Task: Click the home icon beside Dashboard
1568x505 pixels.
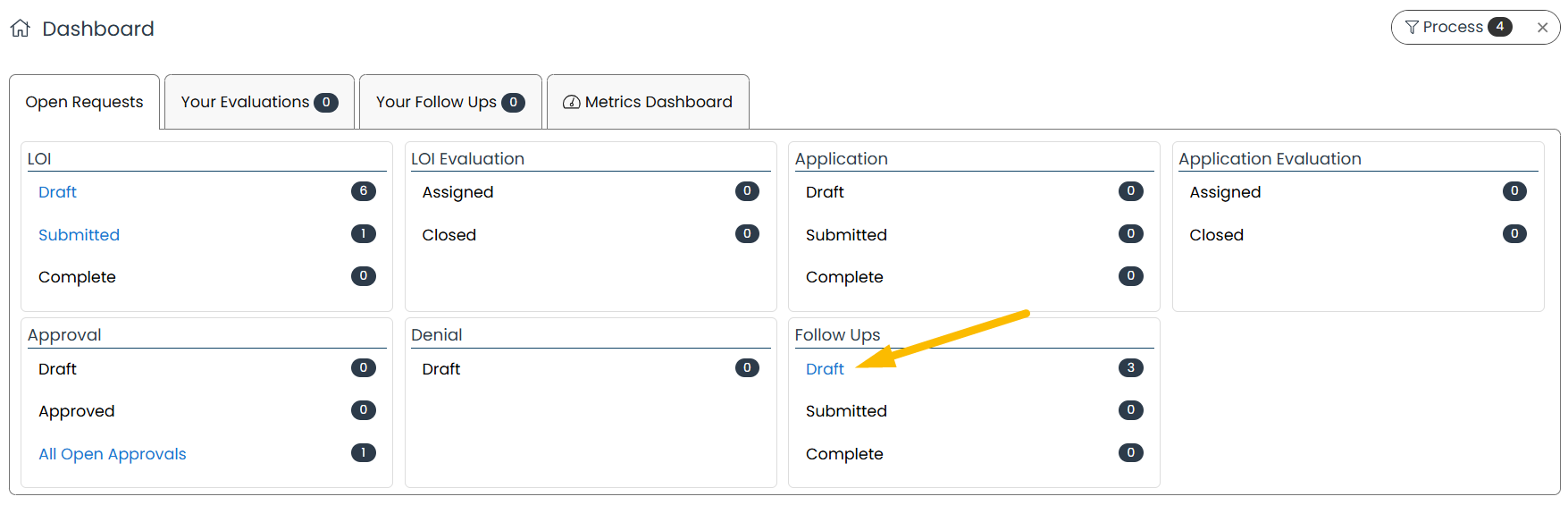Action: (21, 29)
